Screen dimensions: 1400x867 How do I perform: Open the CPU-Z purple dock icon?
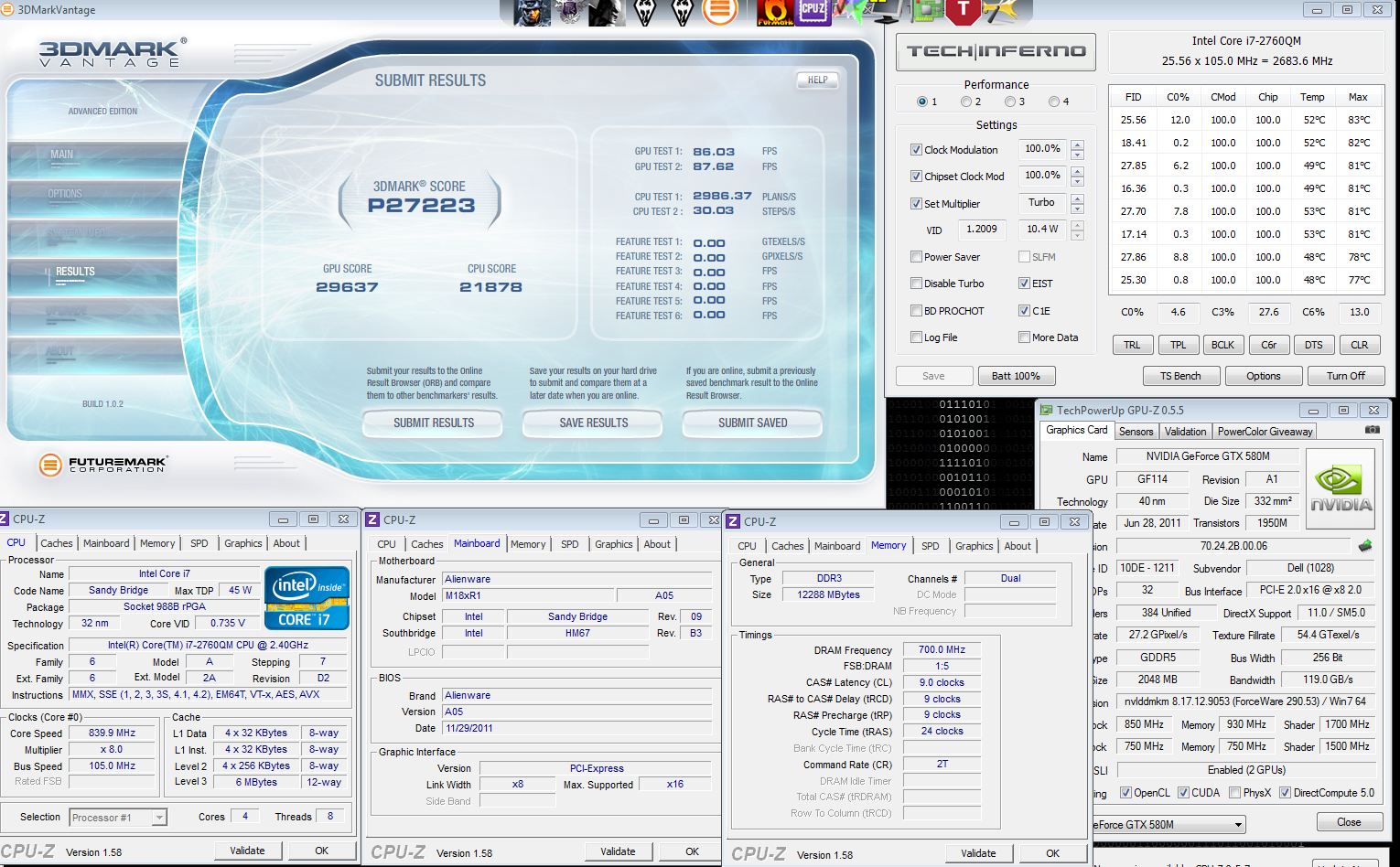pos(812,11)
